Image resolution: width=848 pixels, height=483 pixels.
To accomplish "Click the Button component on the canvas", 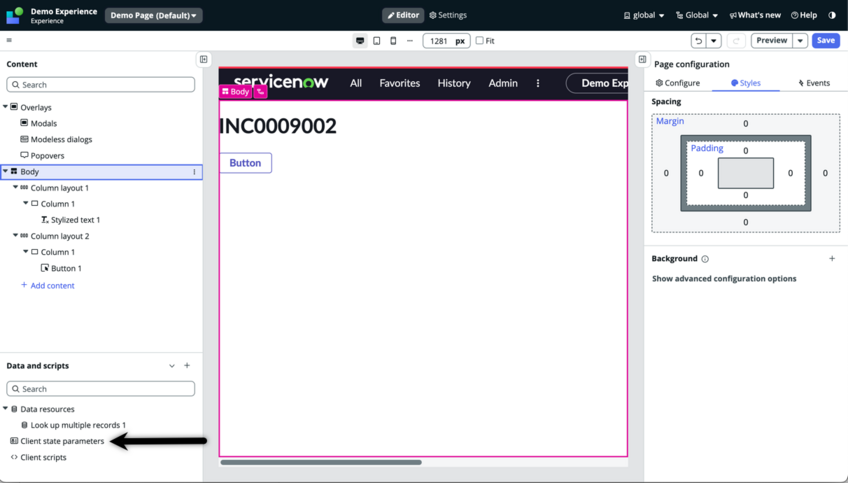I will [245, 163].
